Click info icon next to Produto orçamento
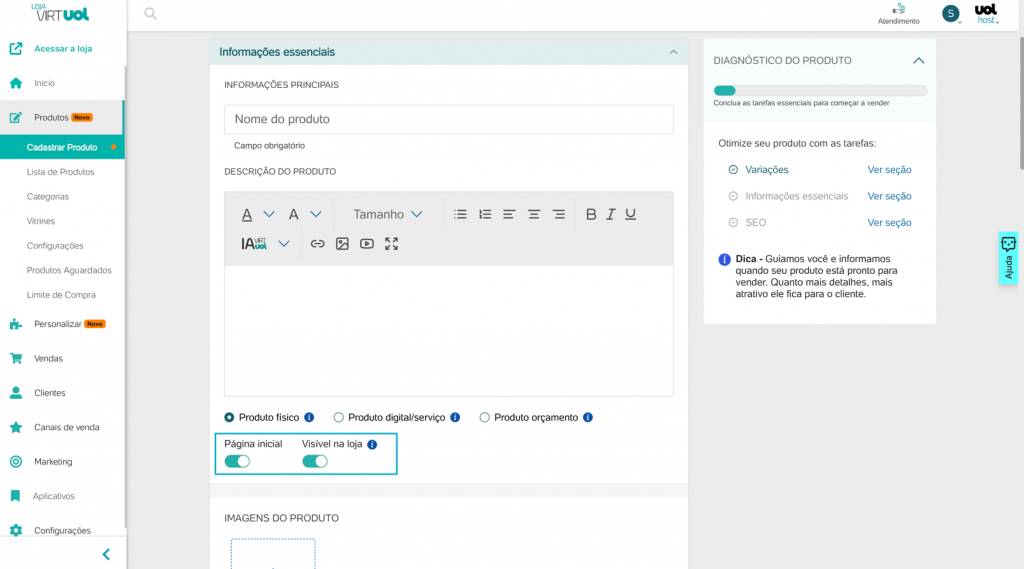1024x569 pixels. tap(588, 417)
